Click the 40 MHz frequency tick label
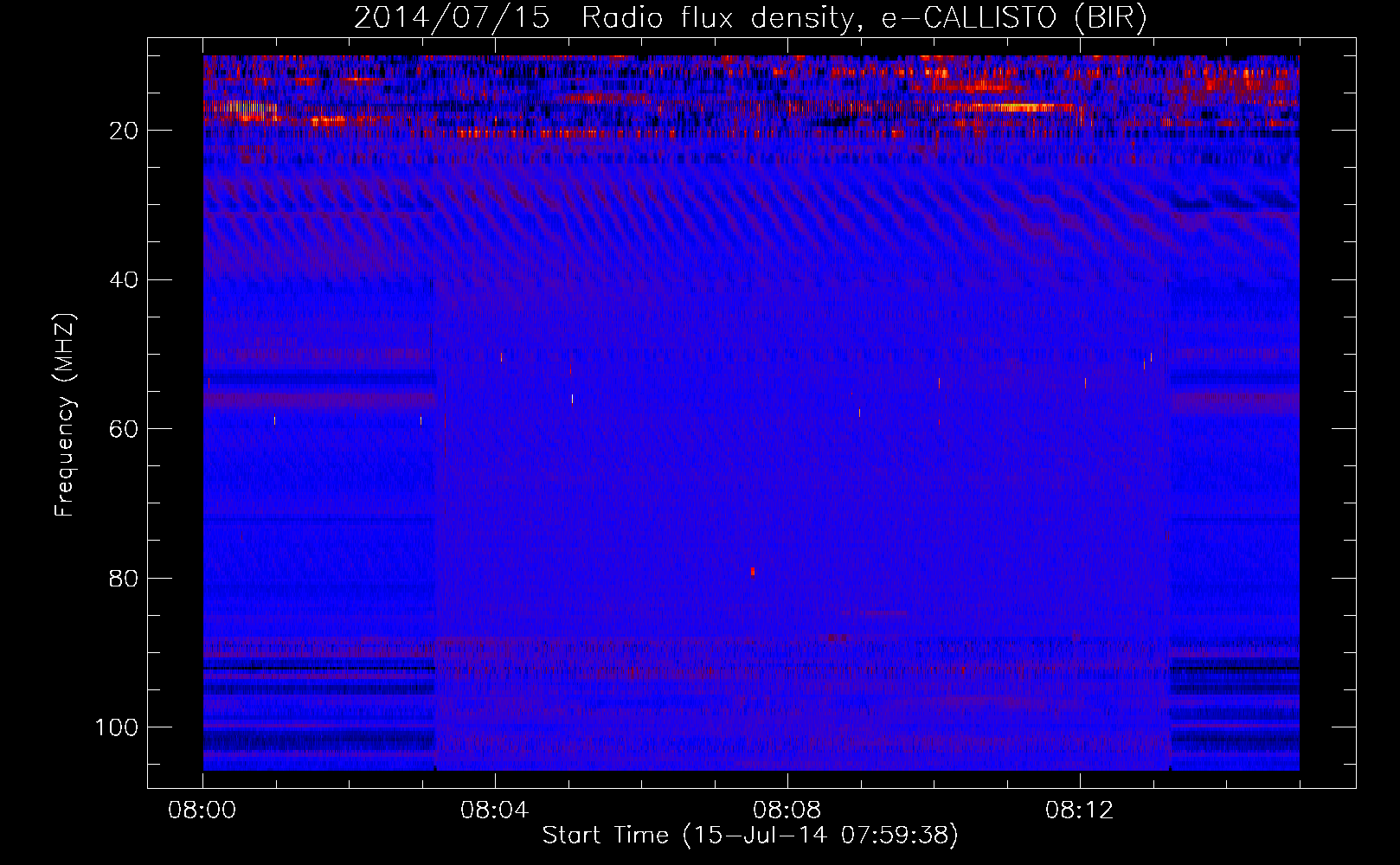The width and height of the screenshot is (1400, 865). click(125, 280)
